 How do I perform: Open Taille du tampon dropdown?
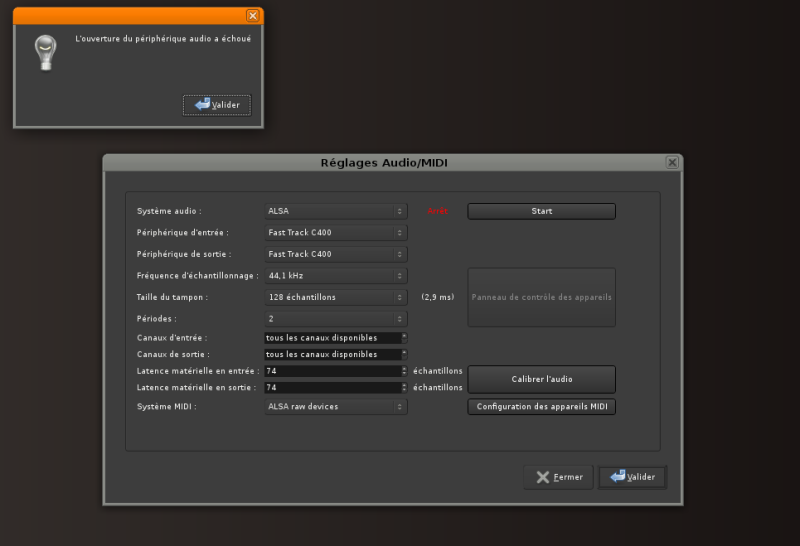point(335,297)
